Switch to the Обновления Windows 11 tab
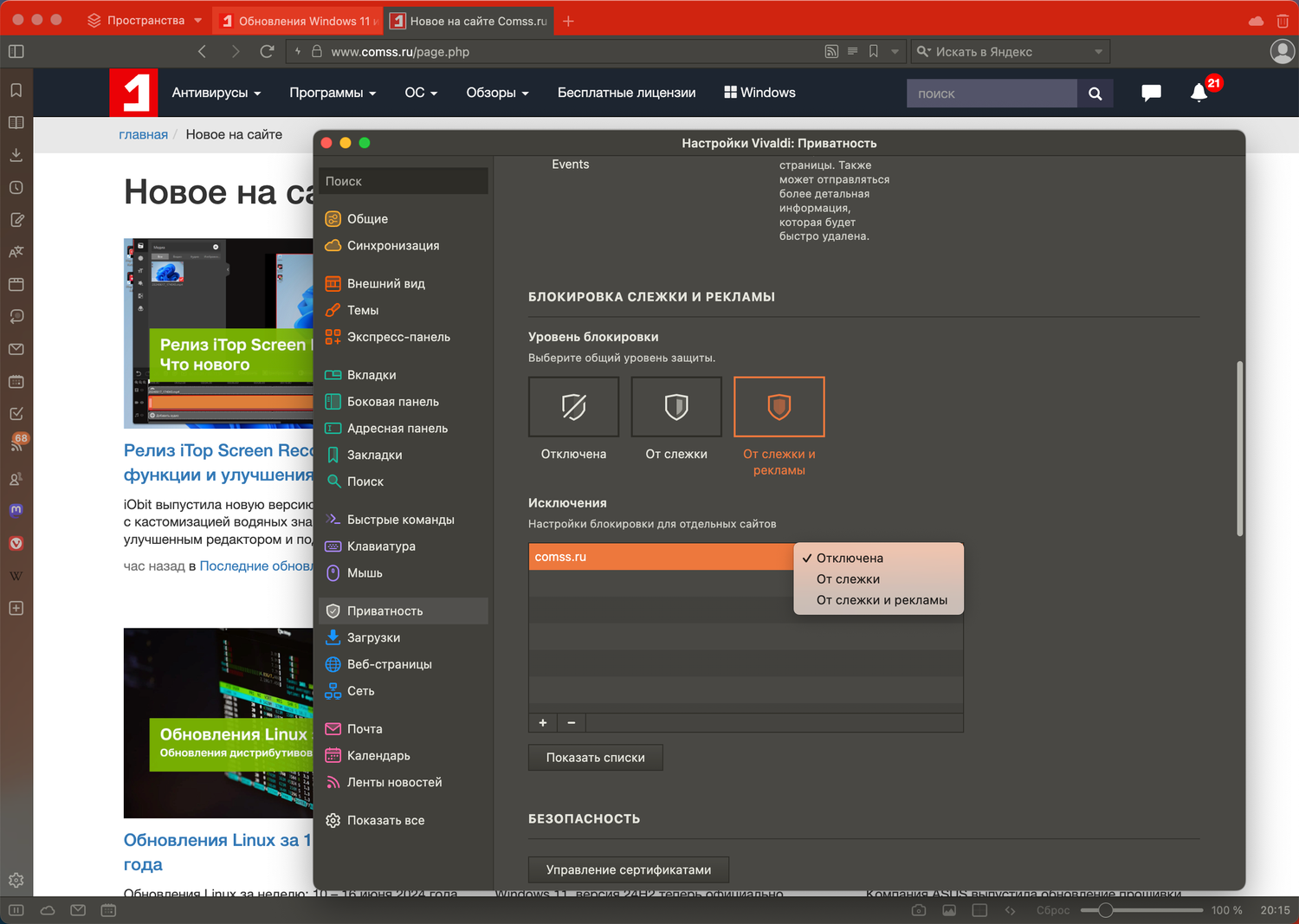The height and width of the screenshot is (924, 1299). click(x=297, y=21)
